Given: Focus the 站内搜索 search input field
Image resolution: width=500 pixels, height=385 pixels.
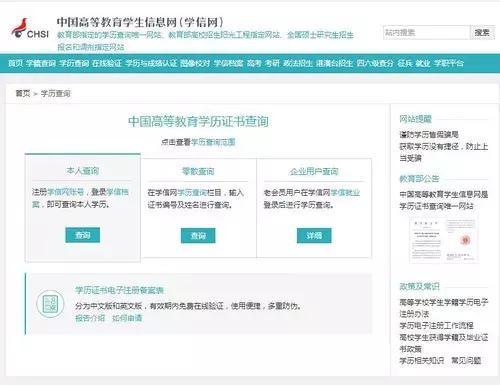Looking at the screenshot, I should [426, 33].
